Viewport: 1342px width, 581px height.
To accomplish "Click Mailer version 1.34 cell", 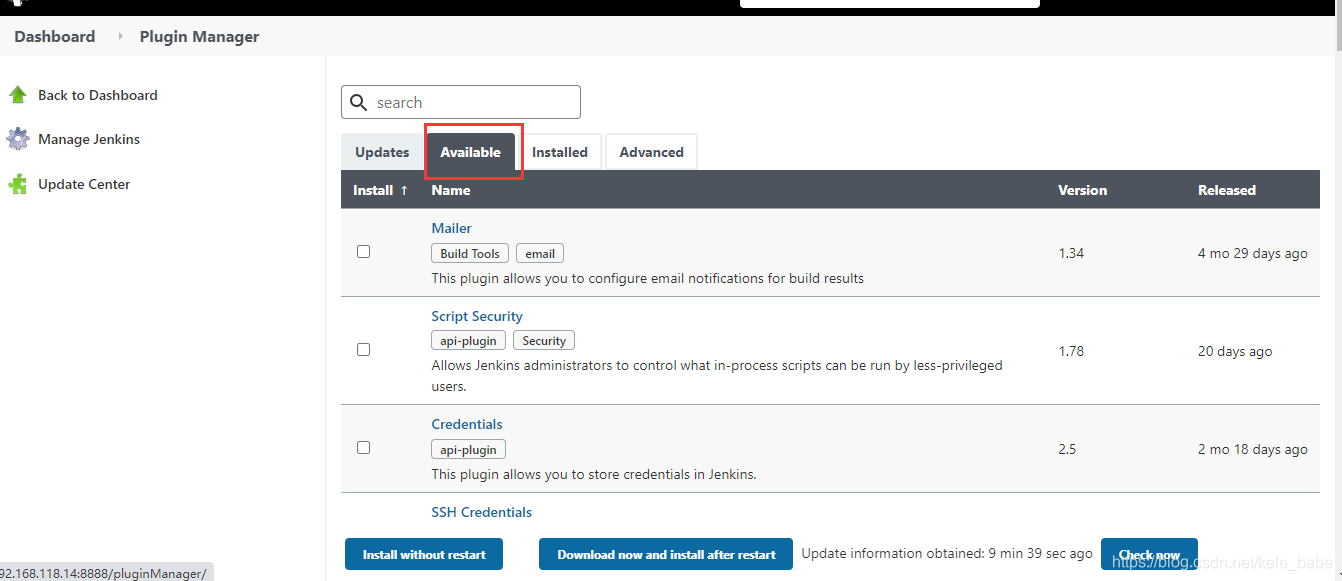I will pos(1072,253).
